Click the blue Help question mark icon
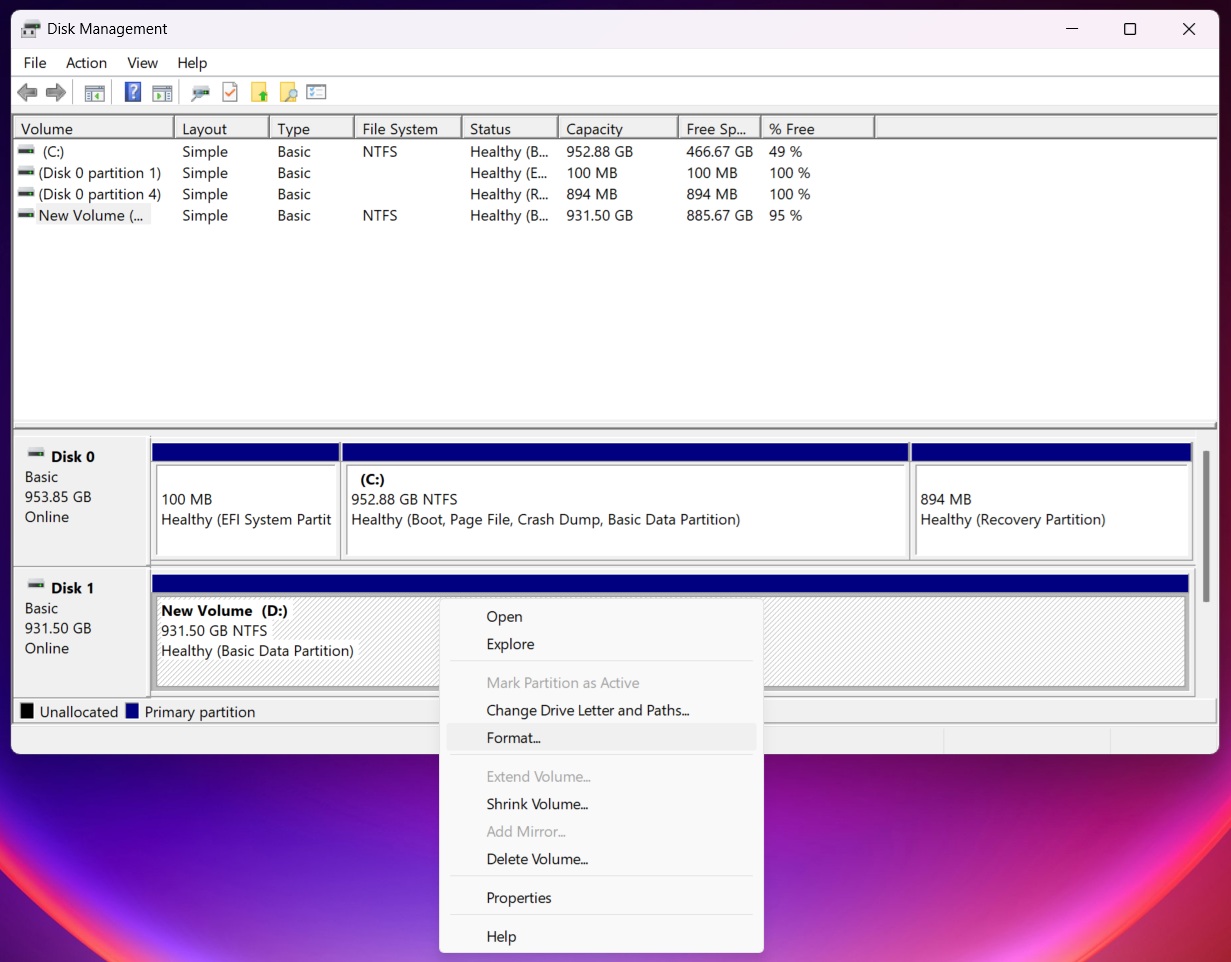Screen dimensions: 1231x962 132,93
